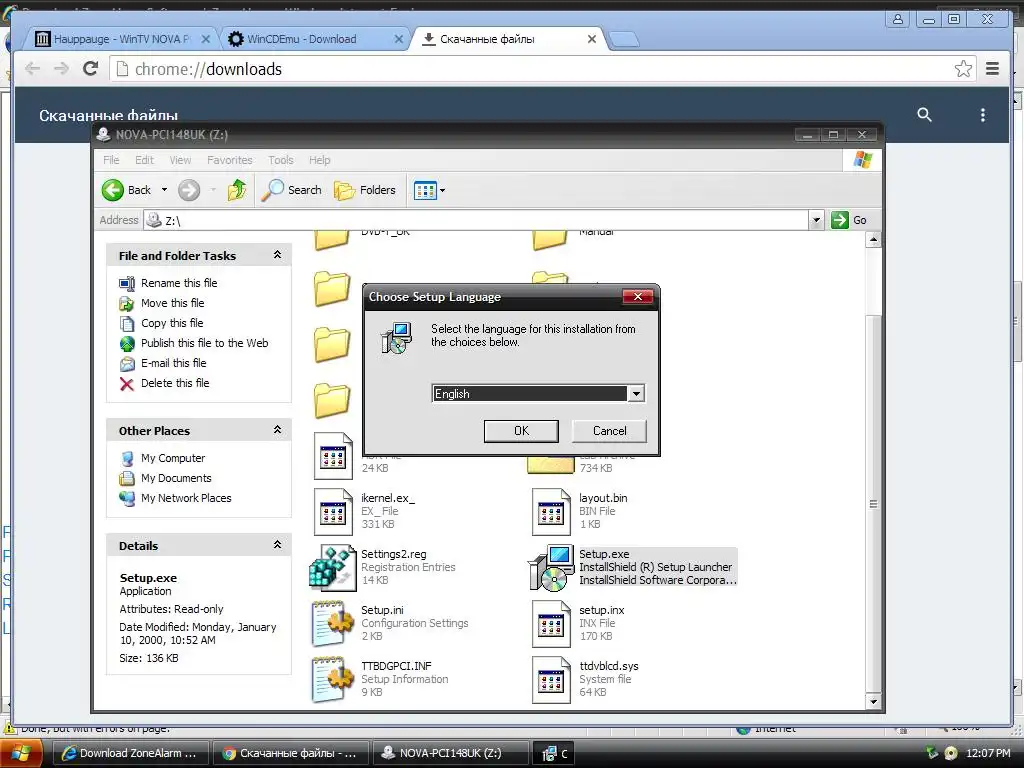This screenshot has width=1024, height=768.
Task: Collapse the Other Places panel
Action: point(277,430)
